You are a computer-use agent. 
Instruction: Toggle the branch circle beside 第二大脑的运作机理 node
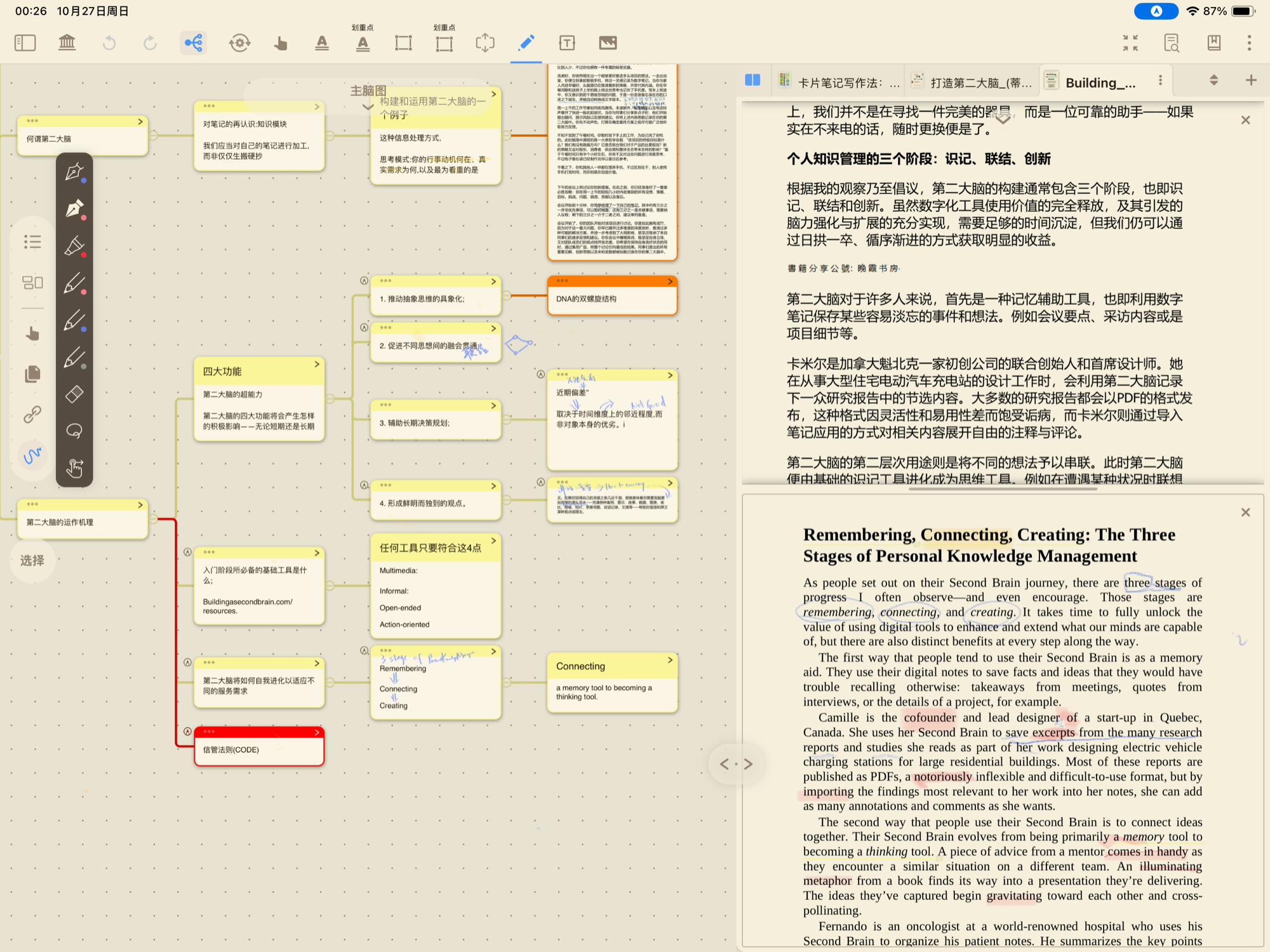tap(154, 519)
